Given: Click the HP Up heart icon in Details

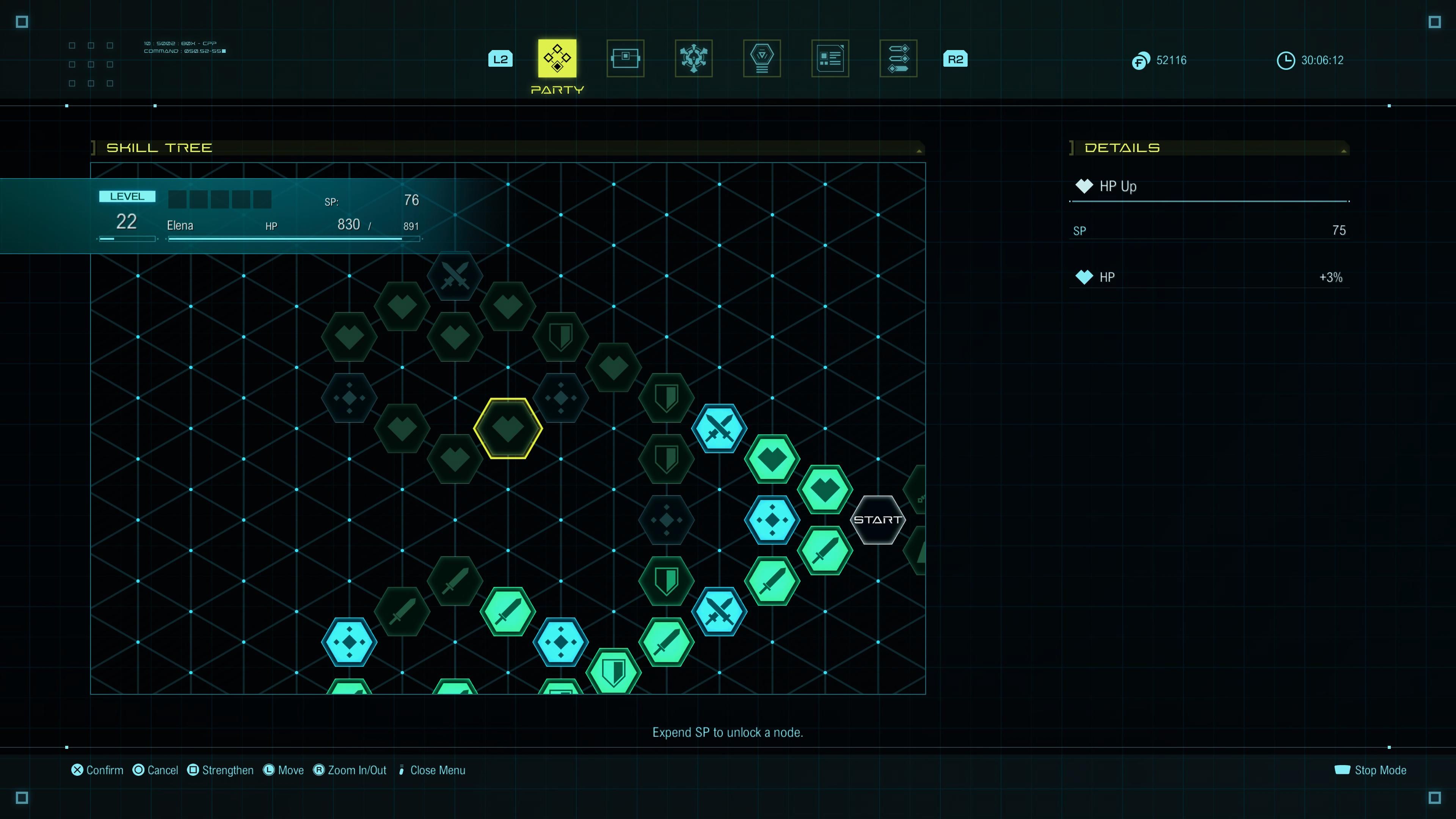Looking at the screenshot, I should 1084,186.
